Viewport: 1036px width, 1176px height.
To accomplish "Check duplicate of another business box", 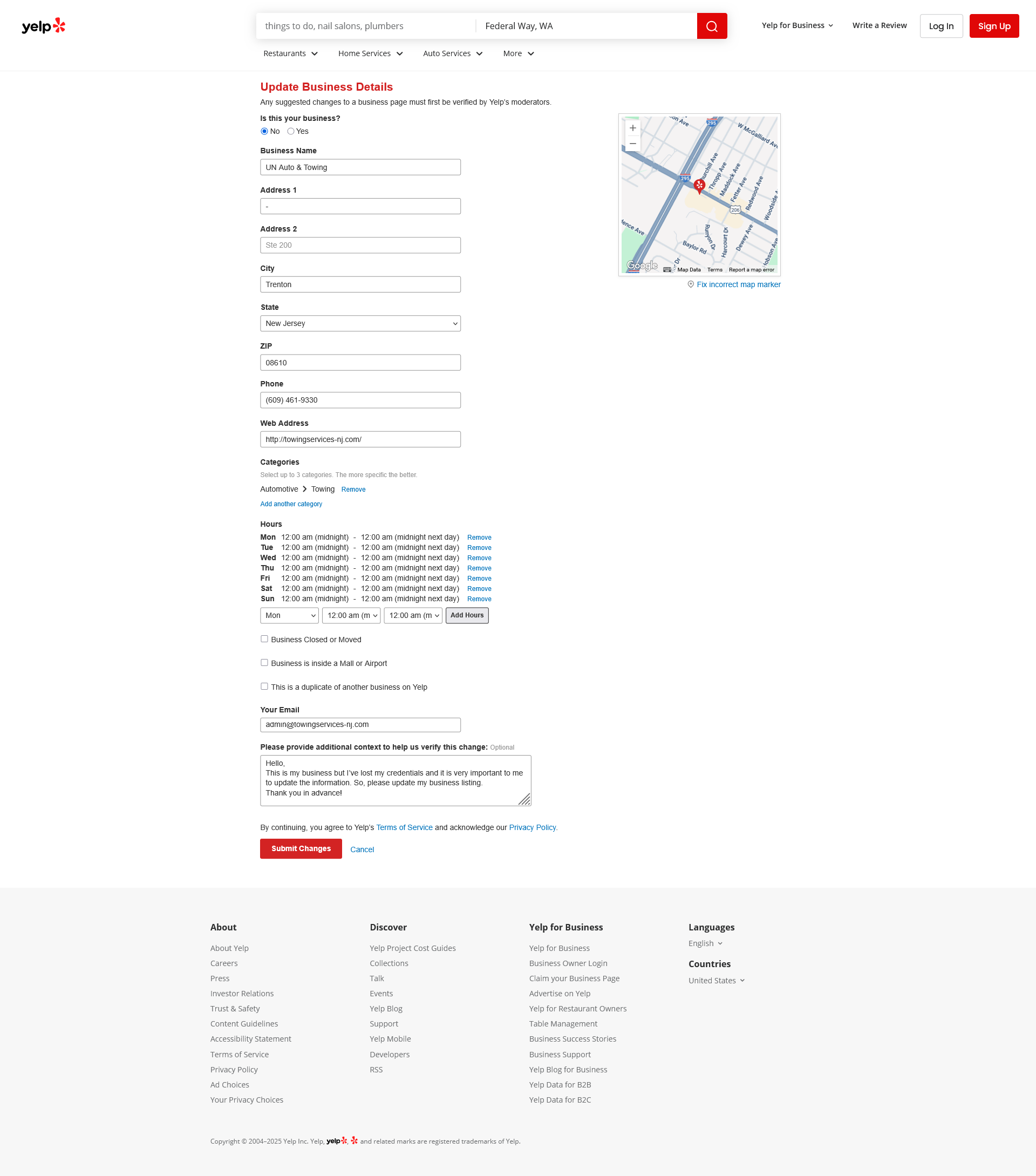I will [264, 686].
